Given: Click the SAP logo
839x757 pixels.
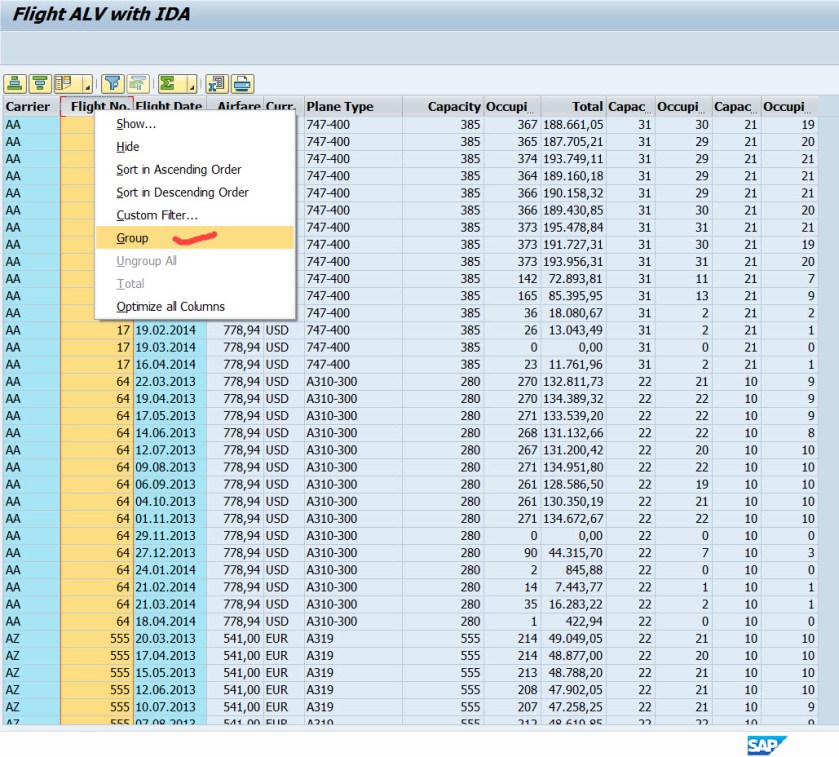Looking at the screenshot, I should [766, 745].
